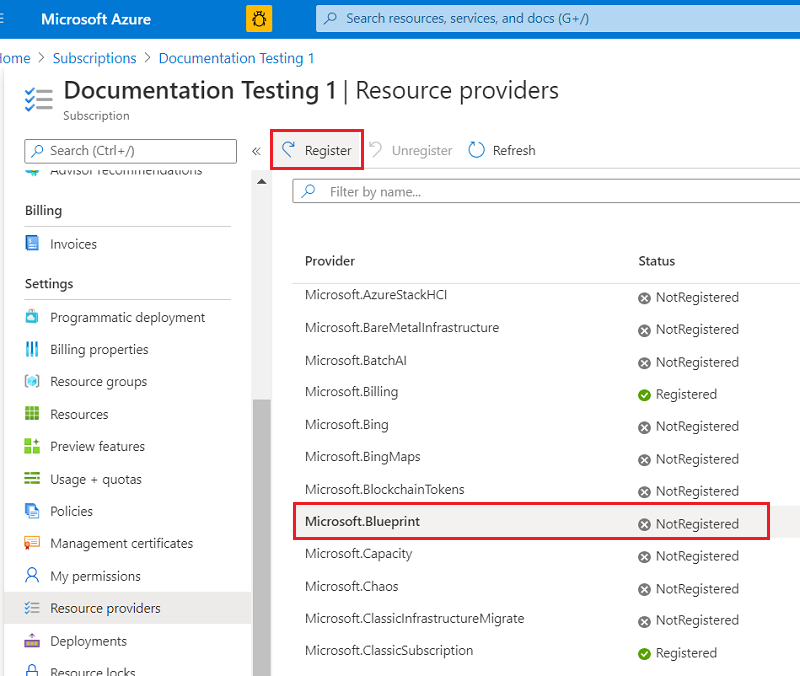Screen dimensions: 800x676
Task: Click the Refresh circular arrow icon
Action: 476,150
